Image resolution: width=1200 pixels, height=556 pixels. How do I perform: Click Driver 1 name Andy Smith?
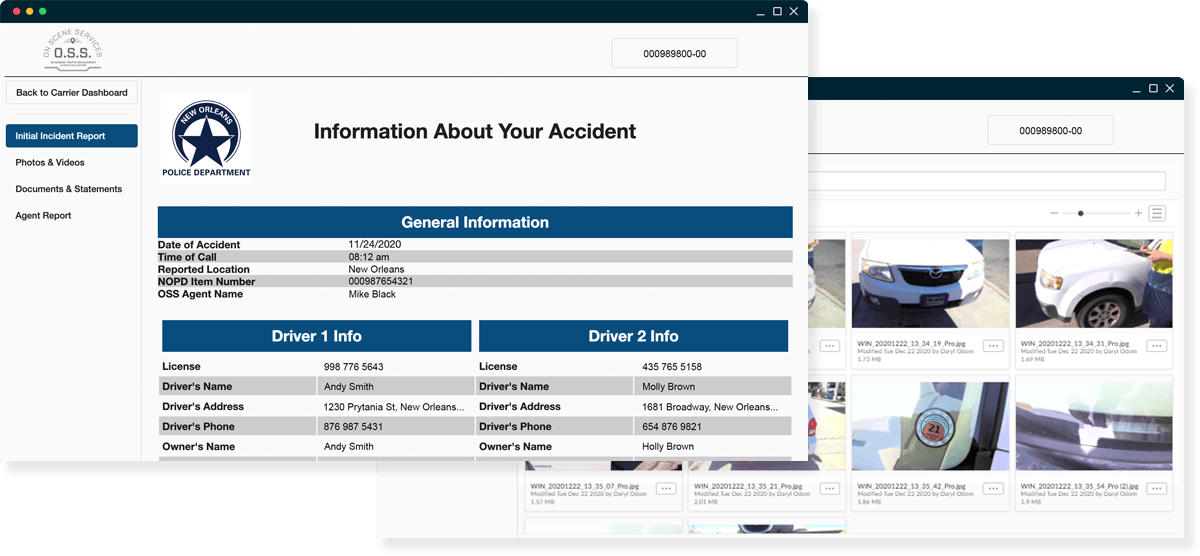click(349, 386)
